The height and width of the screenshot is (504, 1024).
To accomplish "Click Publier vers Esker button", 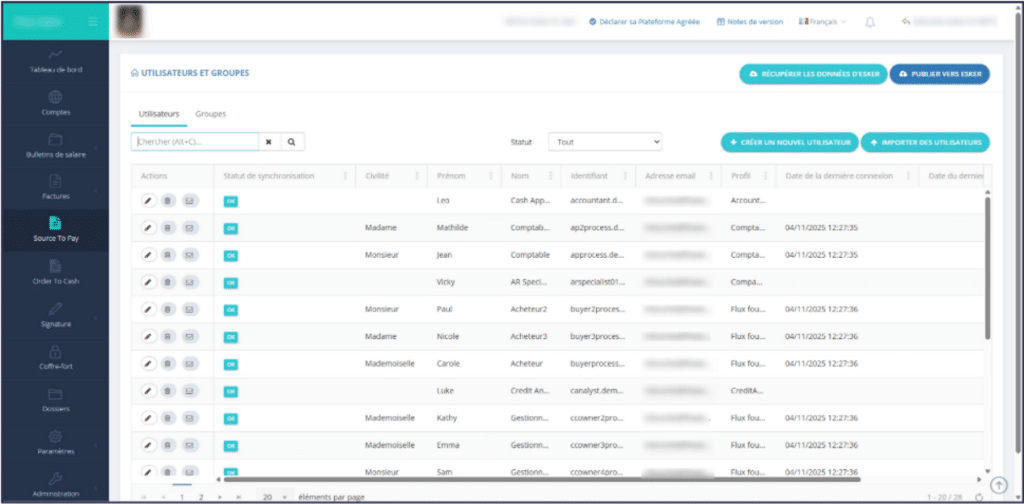I will (940, 74).
